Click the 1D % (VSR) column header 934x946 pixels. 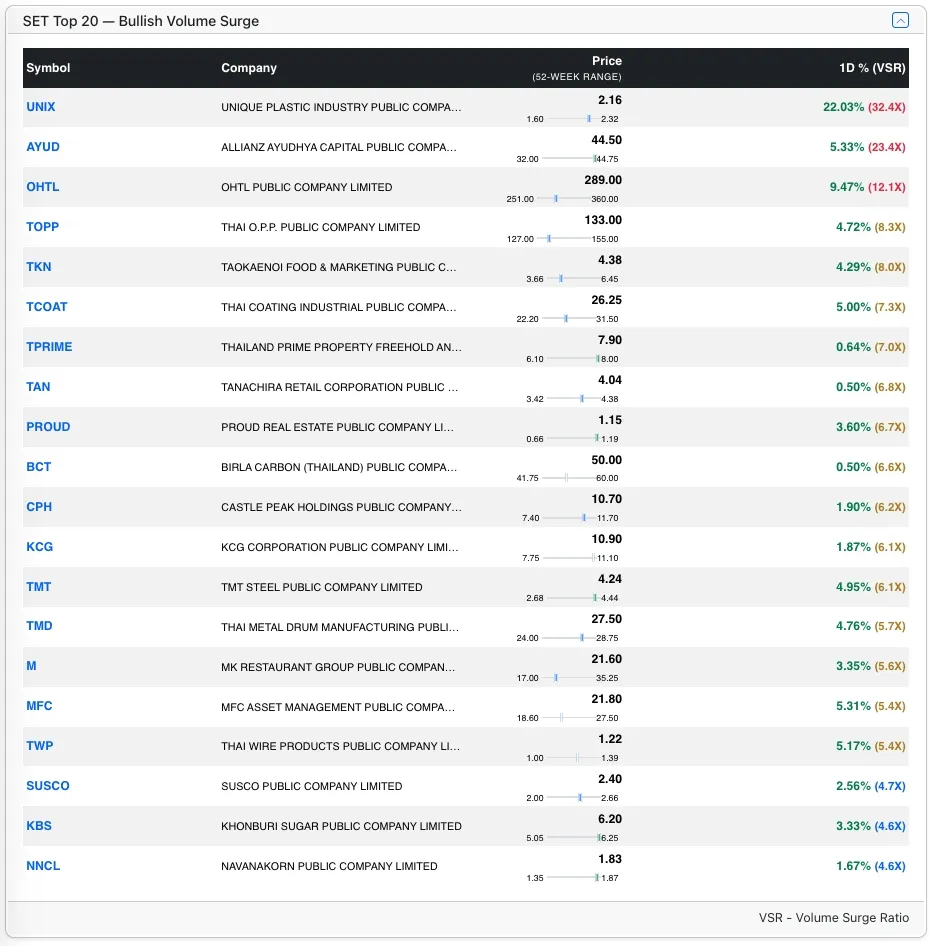[872, 68]
